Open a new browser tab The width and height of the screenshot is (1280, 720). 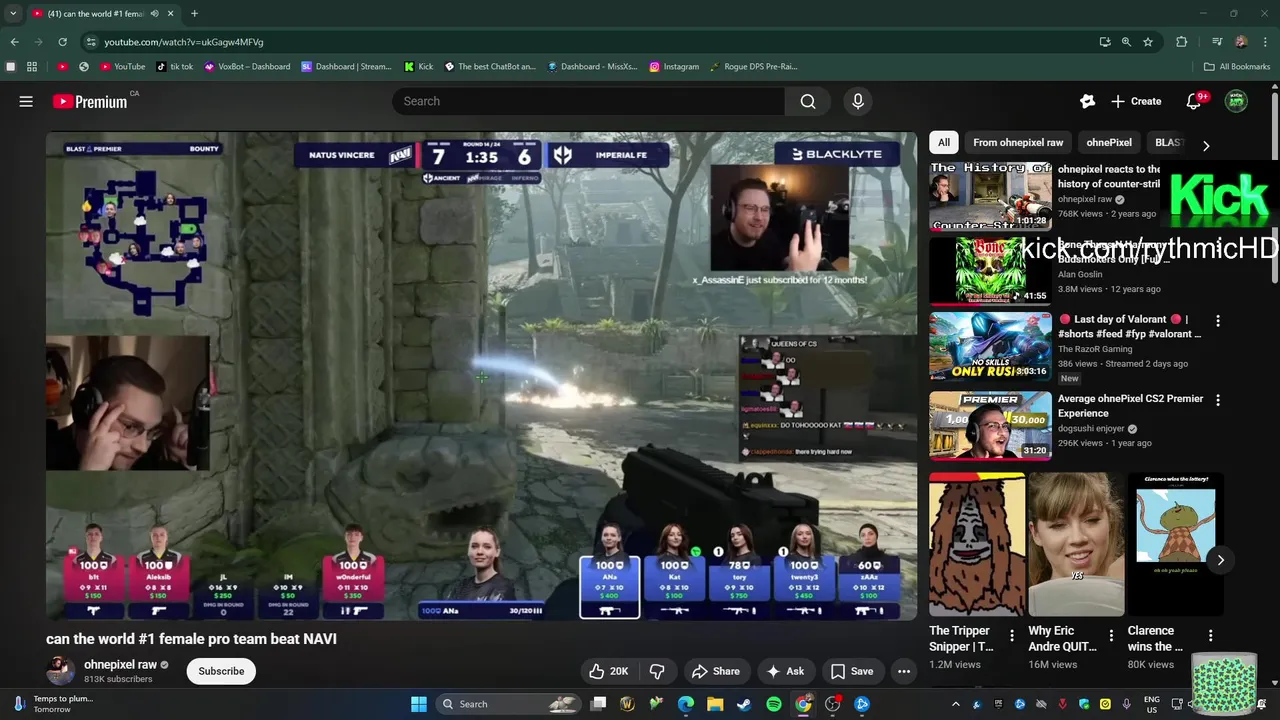tap(194, 14)
